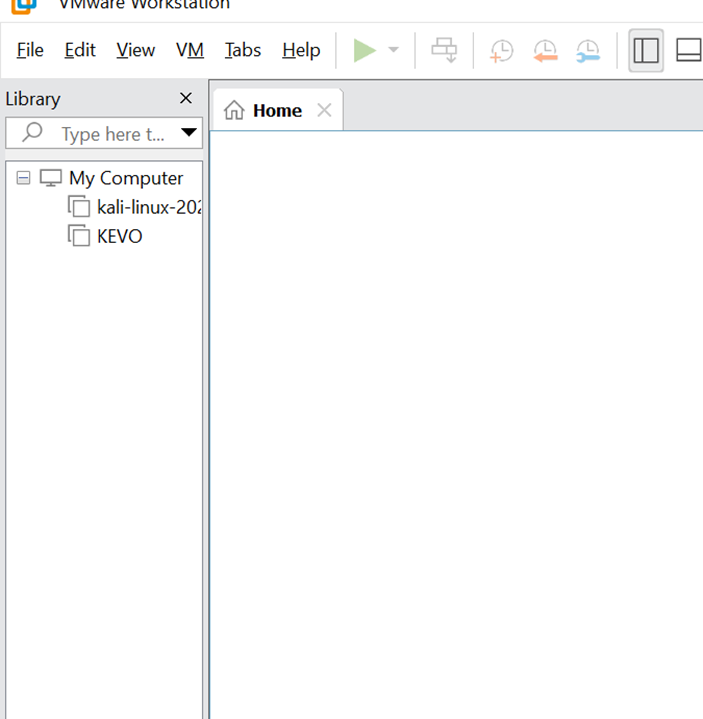Open the Tabs menu

click(243, 50)
